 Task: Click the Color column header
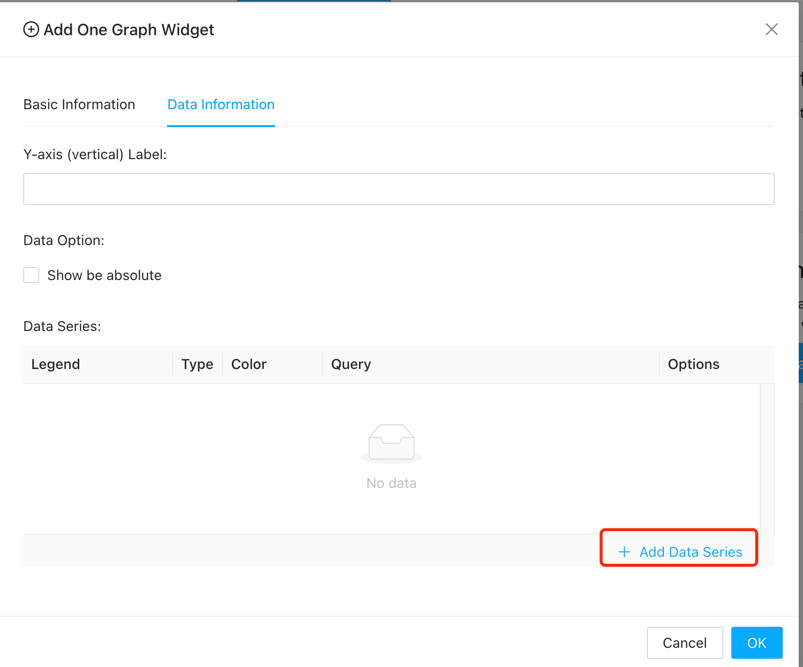(249, 364)
